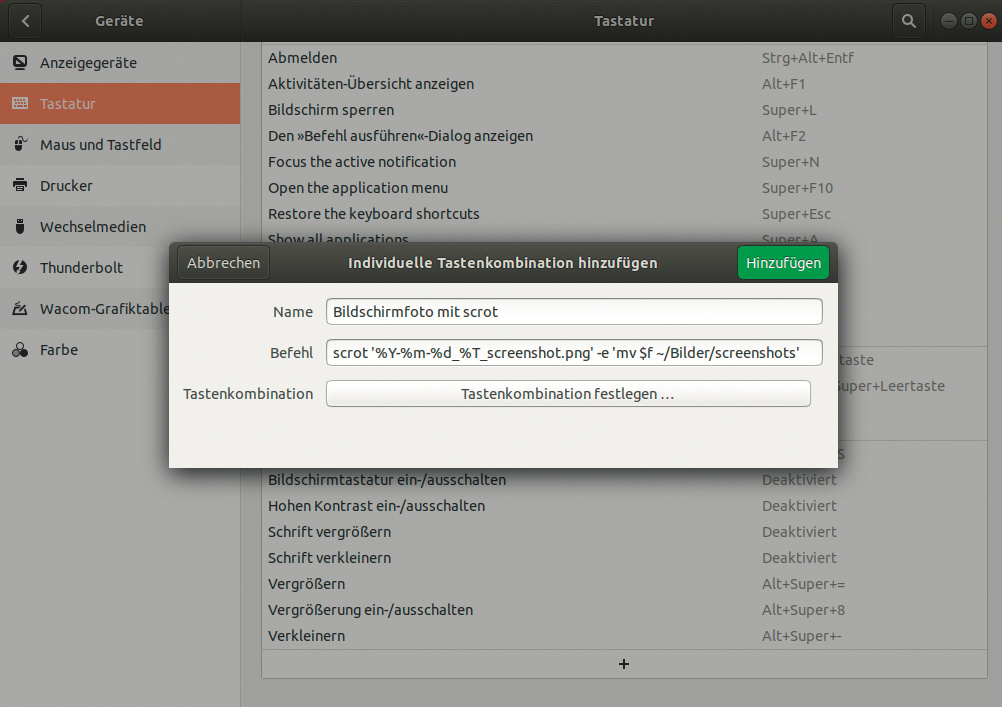Image resolution: width=1002 pixels, height=707 pixels.
Task: Click the plus icon to add shortcut
Action: coord(624,664)
